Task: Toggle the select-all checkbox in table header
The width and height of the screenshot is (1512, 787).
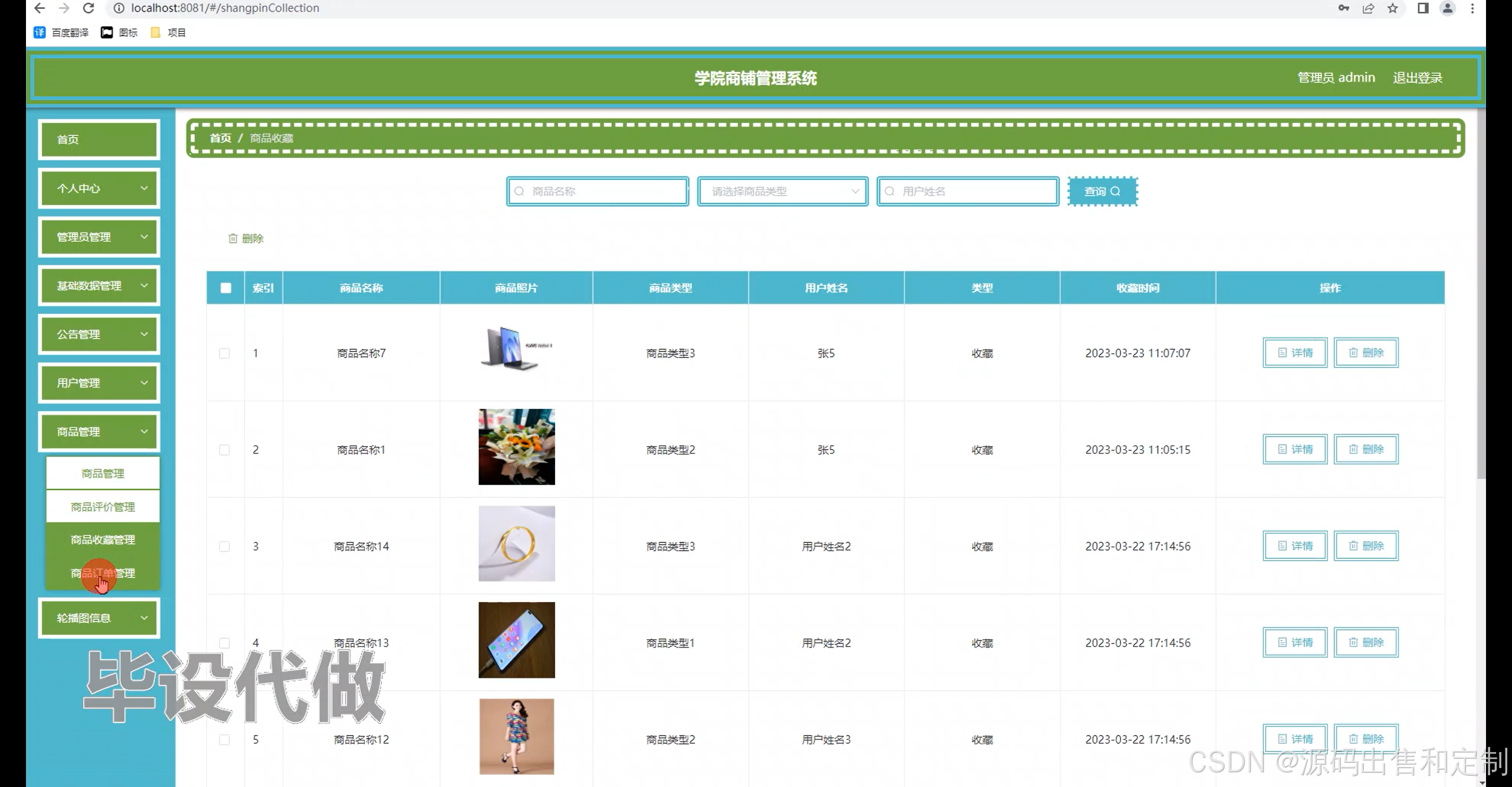Action: (x=226, y=288)
